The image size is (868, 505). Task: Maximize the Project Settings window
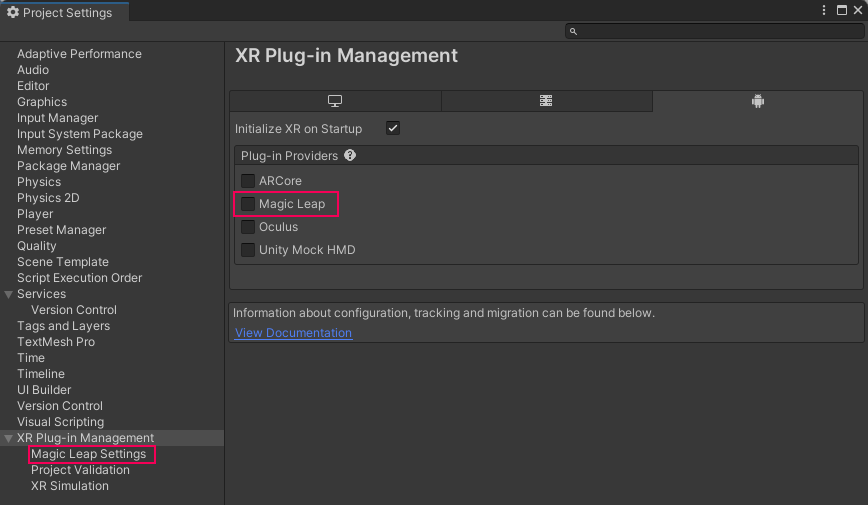pos(842,10)
